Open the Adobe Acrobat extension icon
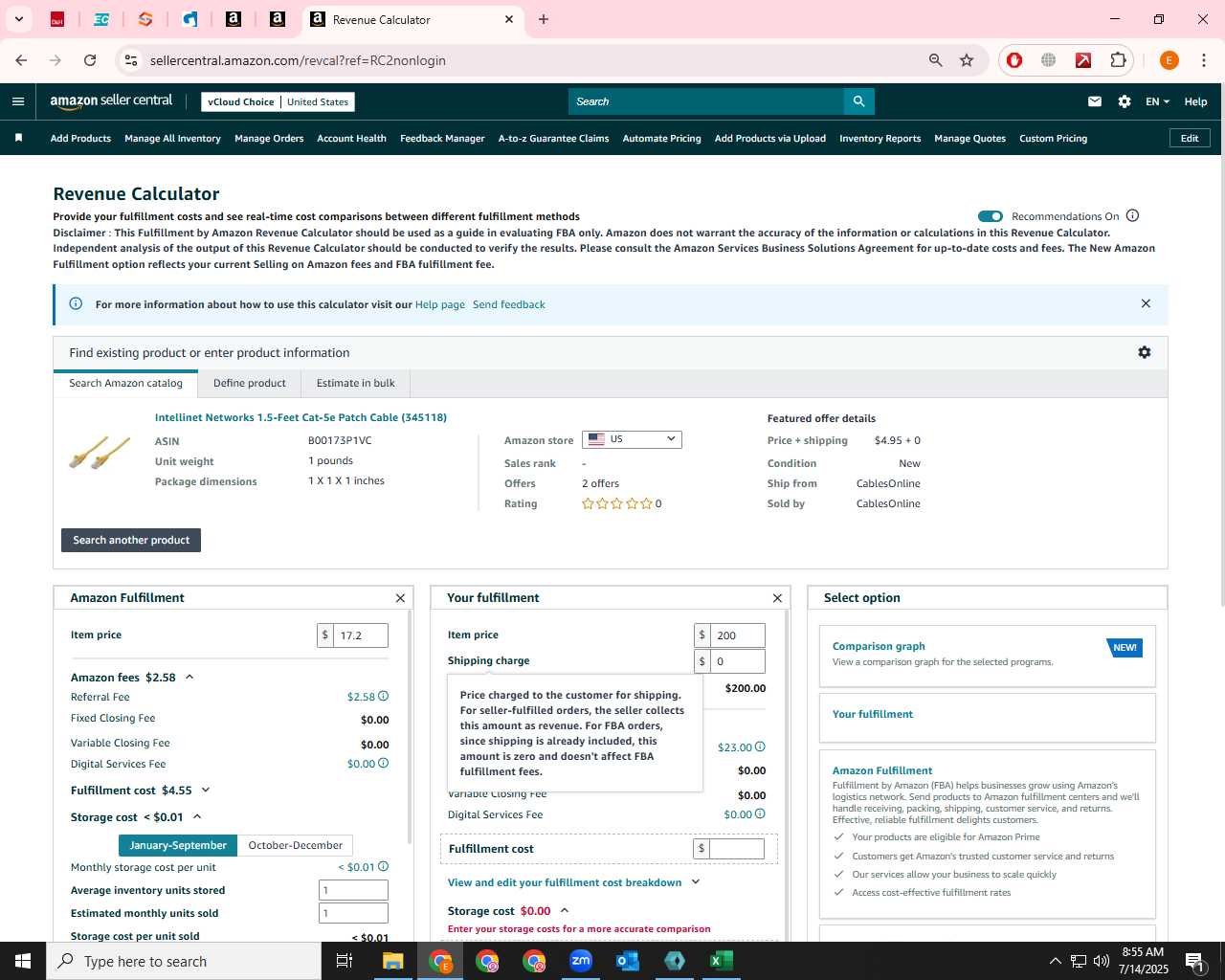1225x980 pixels. tap(1083, 60)
